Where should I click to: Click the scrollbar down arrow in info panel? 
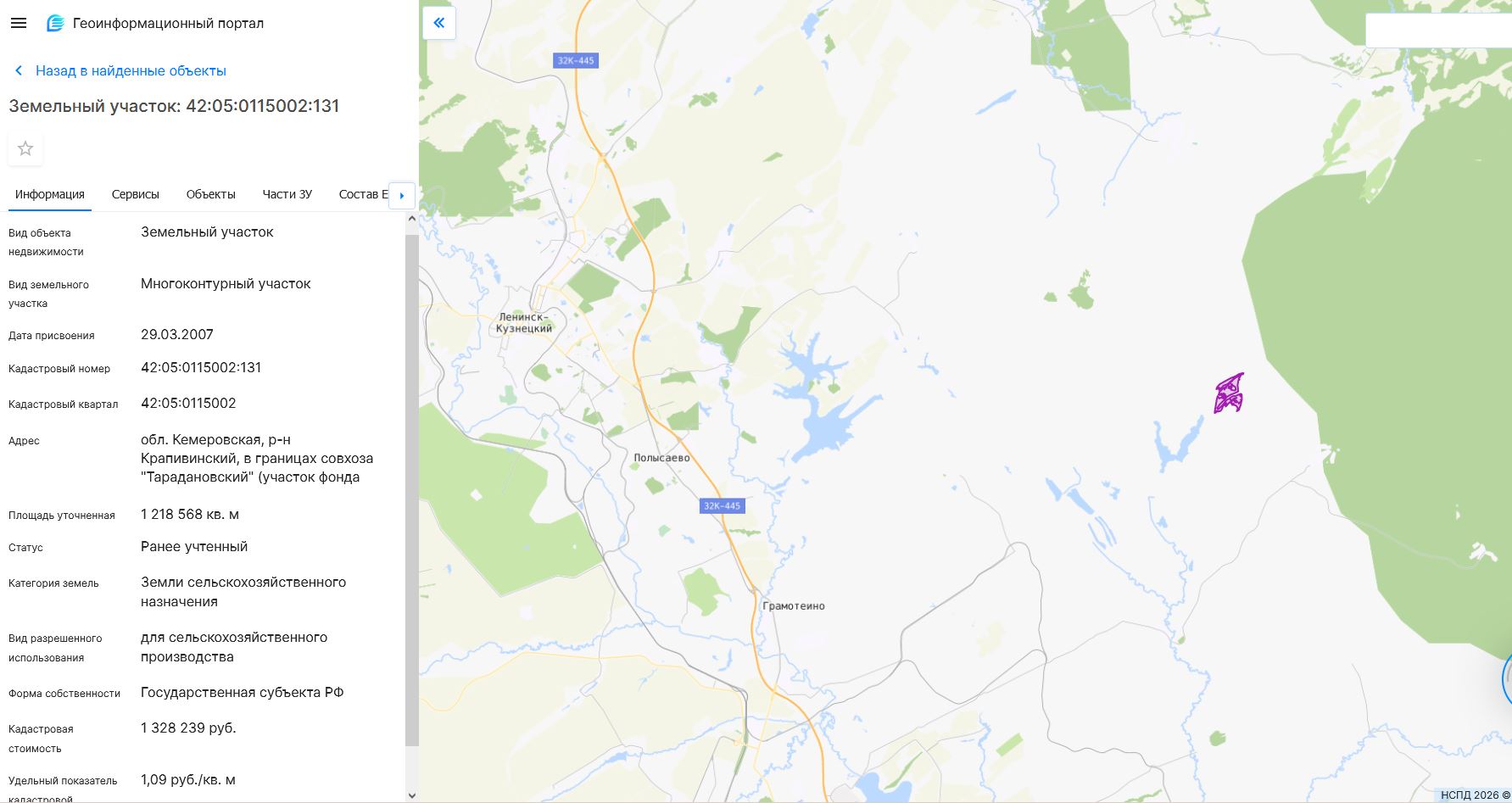pyautogui.click(x=412, y=795)
